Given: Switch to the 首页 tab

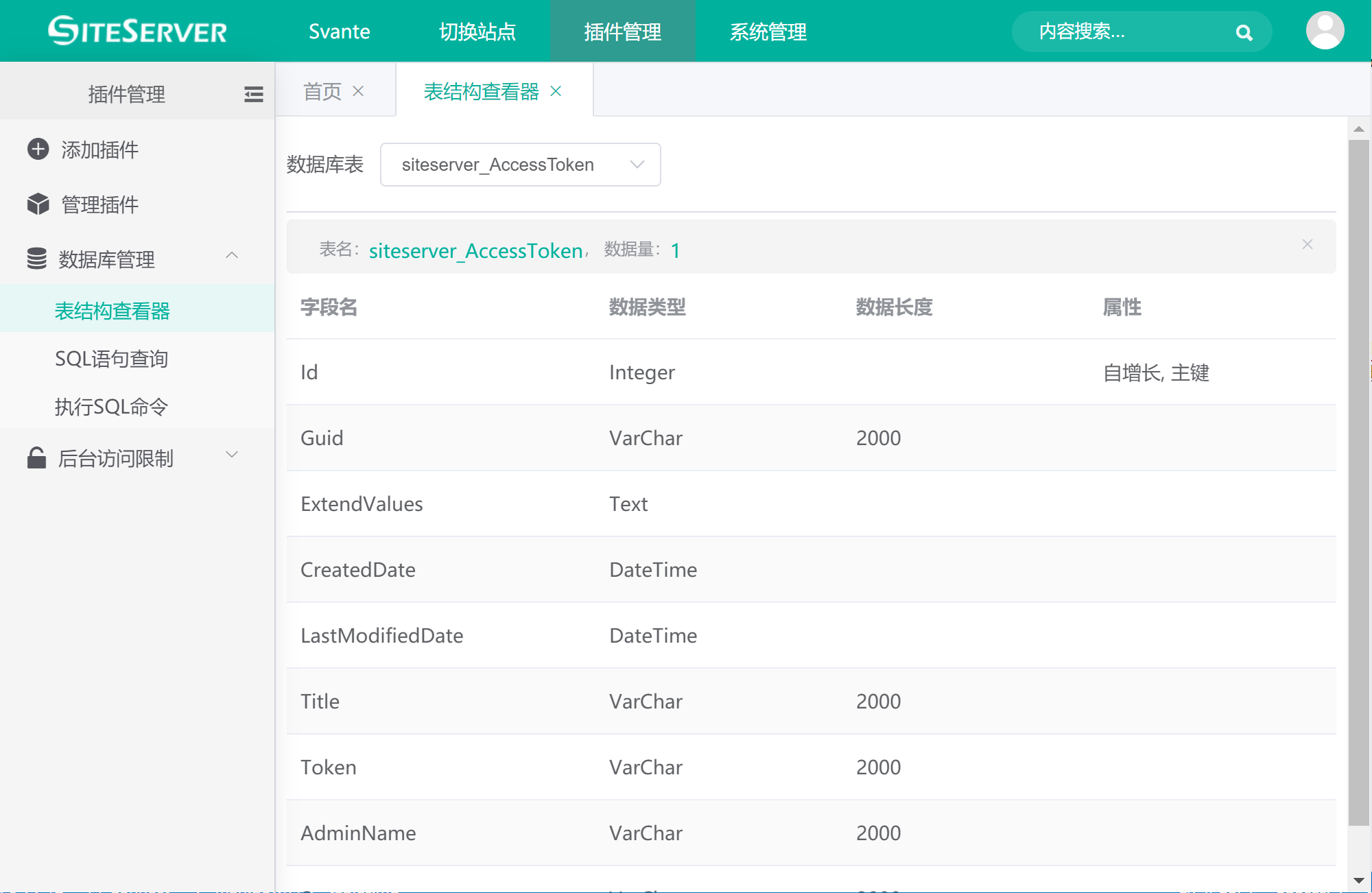Looking at the screenshot, I should (322, 91).
